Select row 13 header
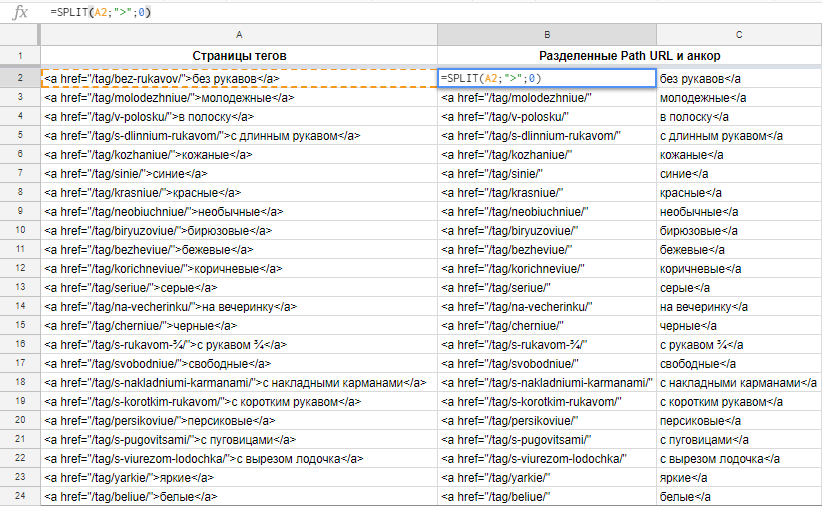 point(20,288)
